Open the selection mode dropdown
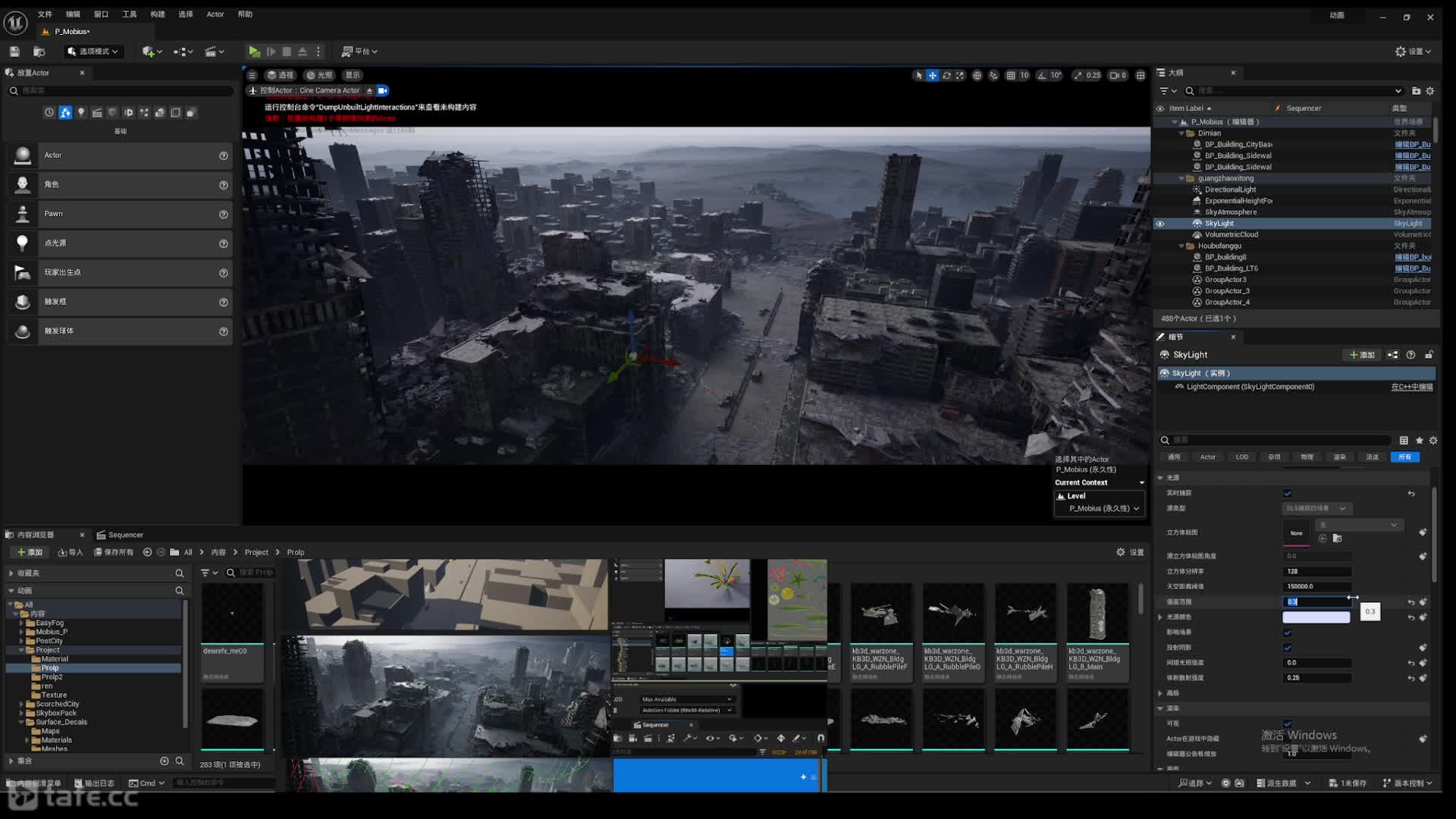This screenshot has width=1456, height=819. [x=93, y=52]
